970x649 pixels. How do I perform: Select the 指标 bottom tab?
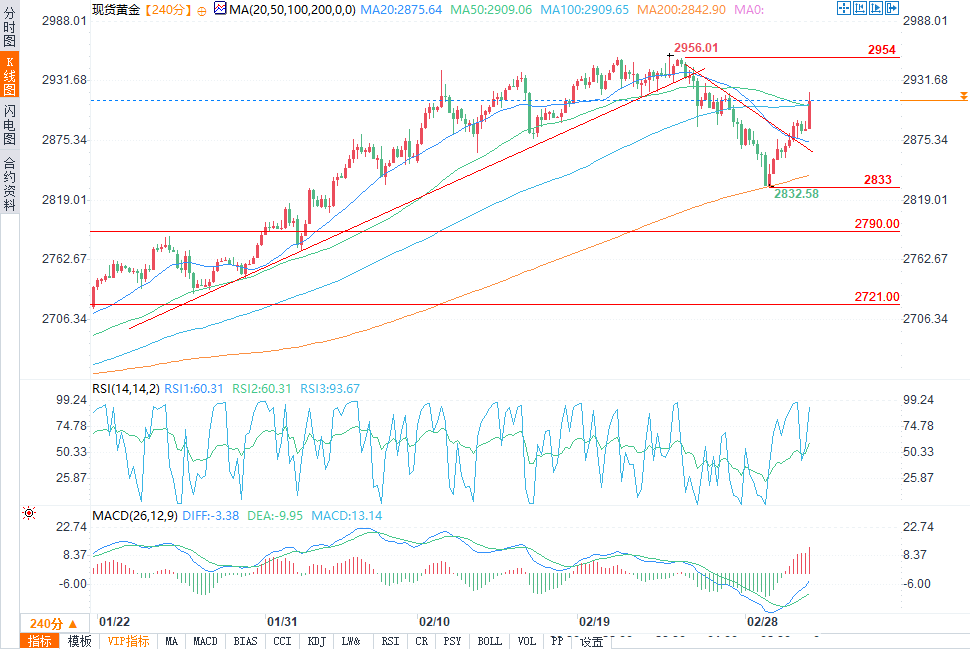click(40, 641)
